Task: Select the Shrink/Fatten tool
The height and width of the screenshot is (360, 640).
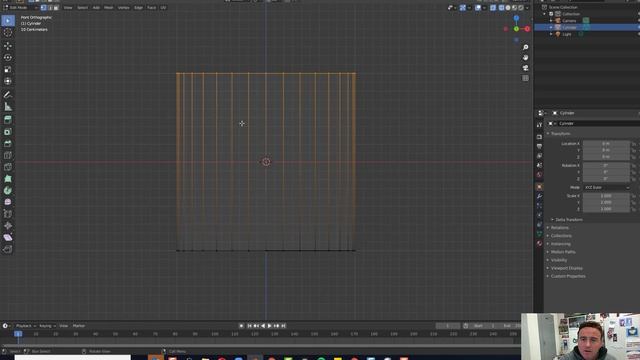Action: (x=8, y=226)
